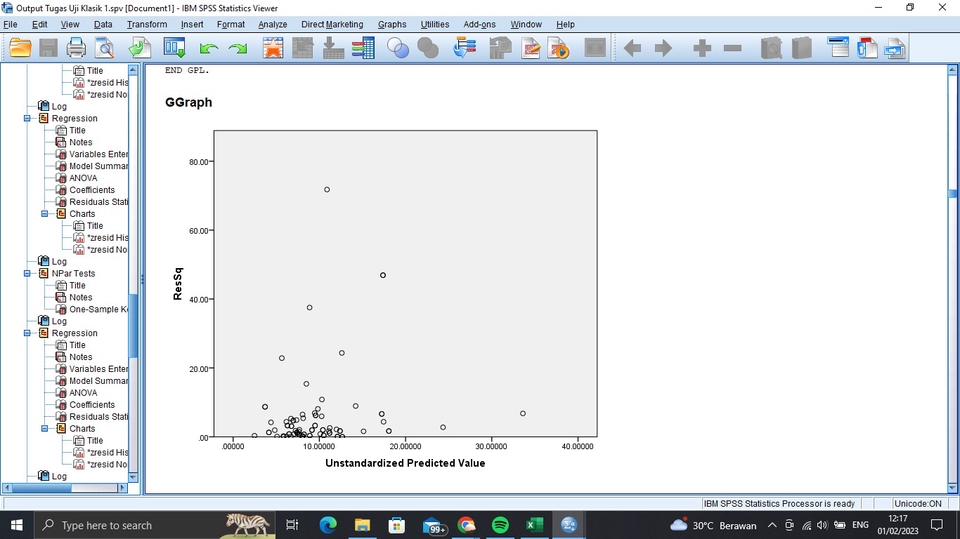Open Spotify from the taskbar
The width and height of the screenshot is (960, 539).
click(500, 525)
